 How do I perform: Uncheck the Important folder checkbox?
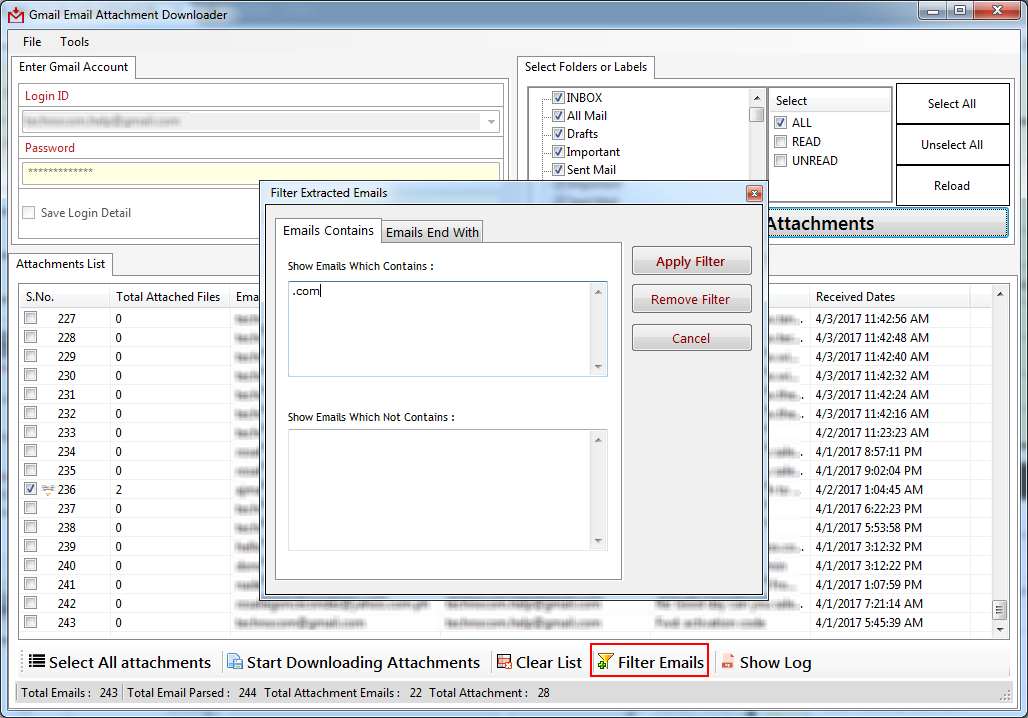pos(558,151)
